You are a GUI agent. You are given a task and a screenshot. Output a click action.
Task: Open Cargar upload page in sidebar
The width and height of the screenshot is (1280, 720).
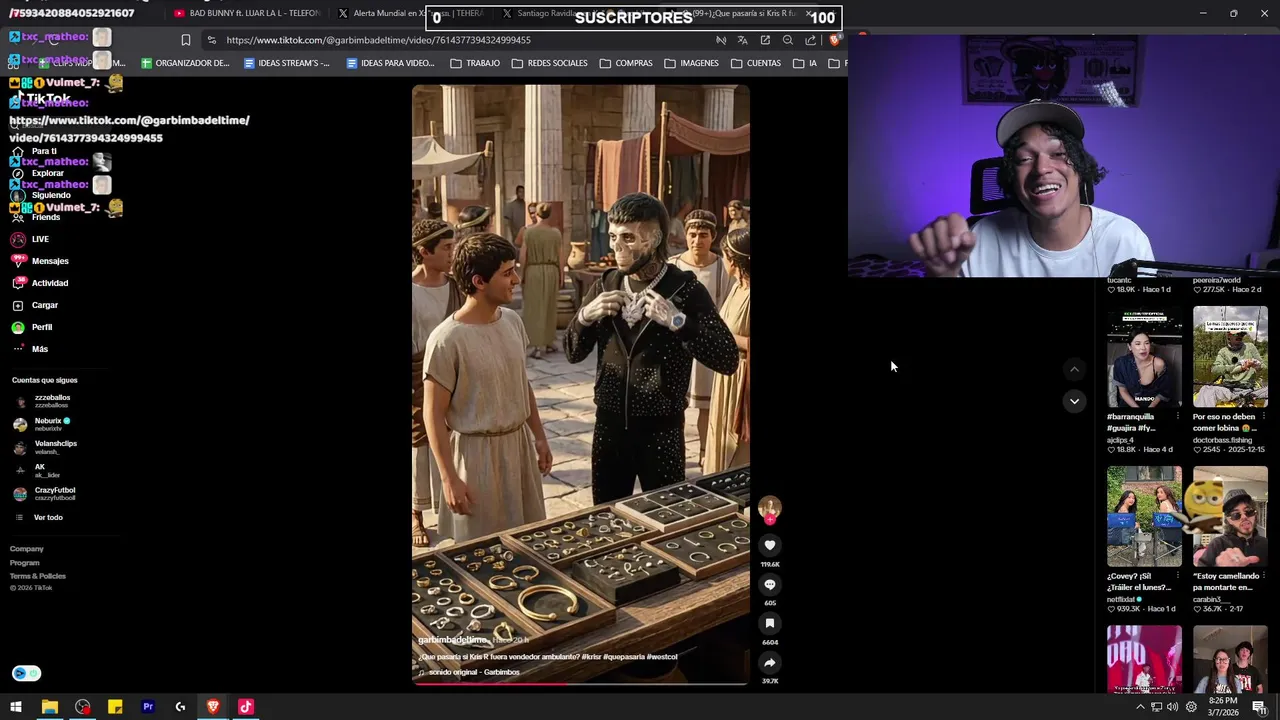click(x=35, y=305)
